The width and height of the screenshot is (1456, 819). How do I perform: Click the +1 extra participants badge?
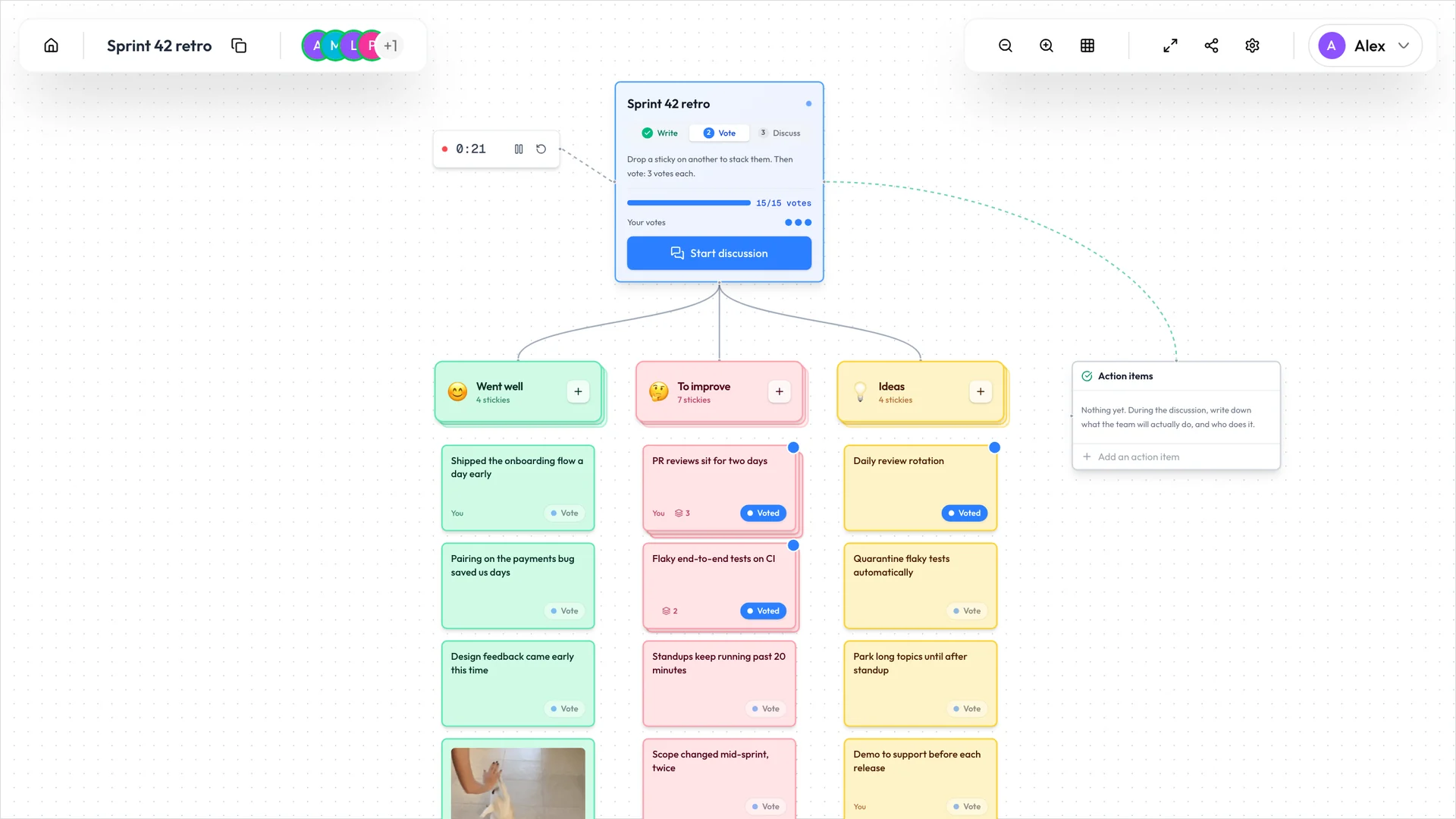pyautogui.click(x=391, y=45)
